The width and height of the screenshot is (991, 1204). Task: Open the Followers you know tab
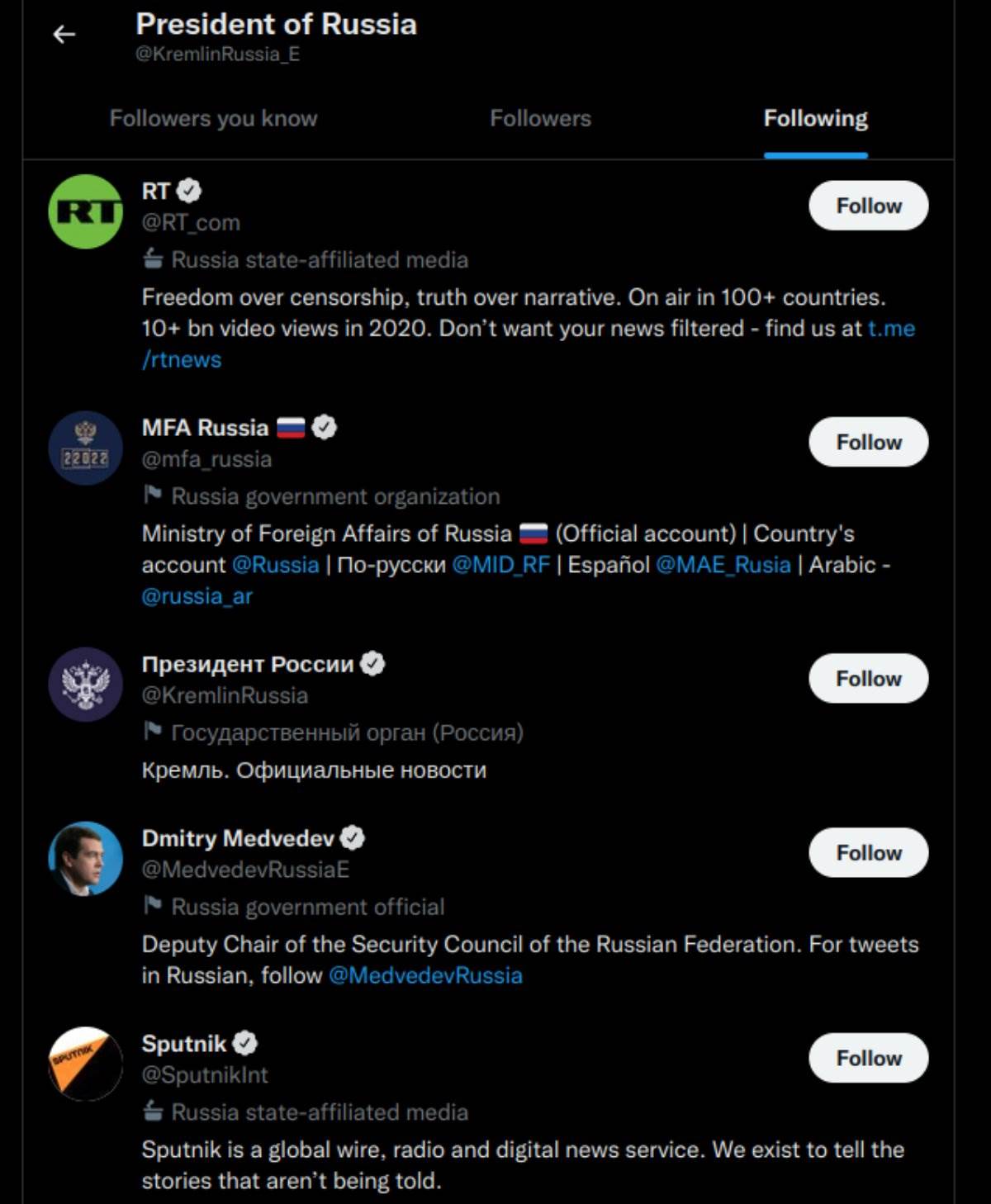[x=213, y=118]
